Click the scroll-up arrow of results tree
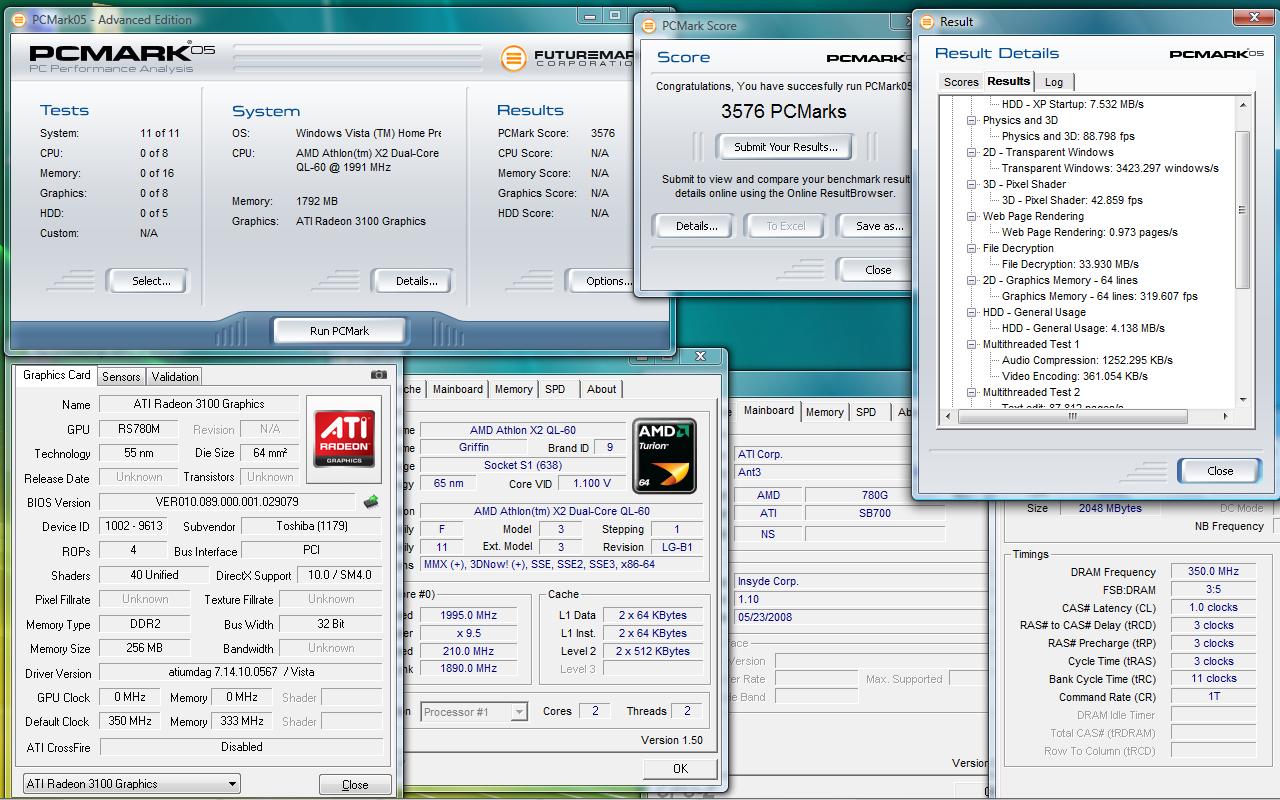 [1243, 104]
